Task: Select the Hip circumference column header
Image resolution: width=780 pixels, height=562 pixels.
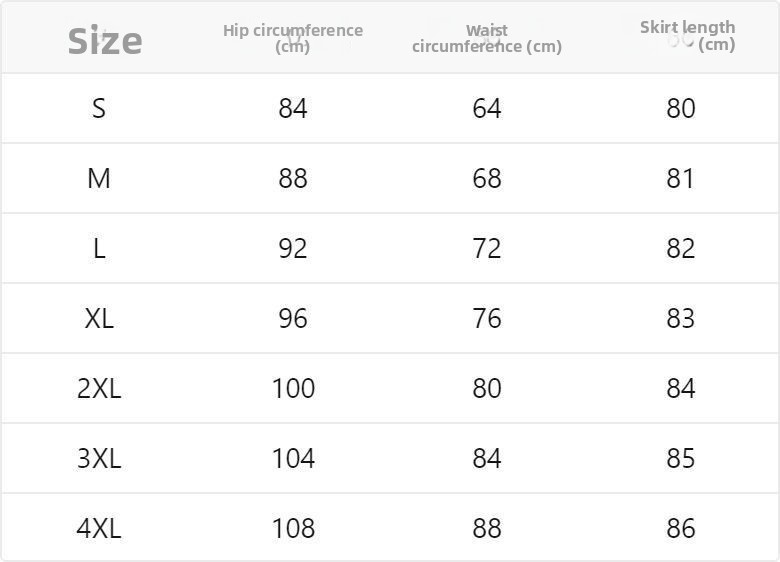Action: [x=293, y=38]
